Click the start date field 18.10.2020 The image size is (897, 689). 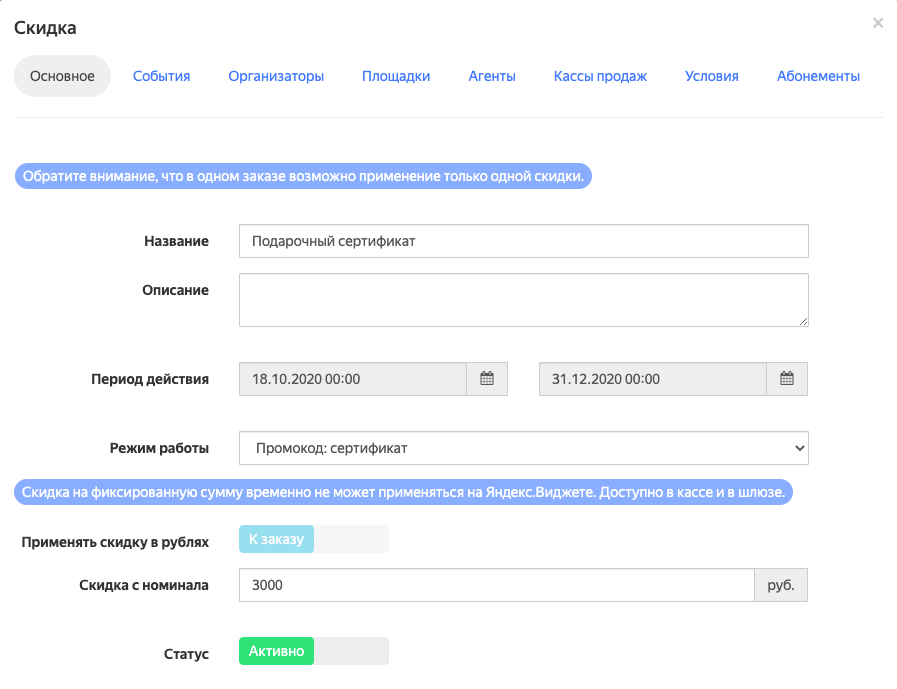tap(353, 379)
